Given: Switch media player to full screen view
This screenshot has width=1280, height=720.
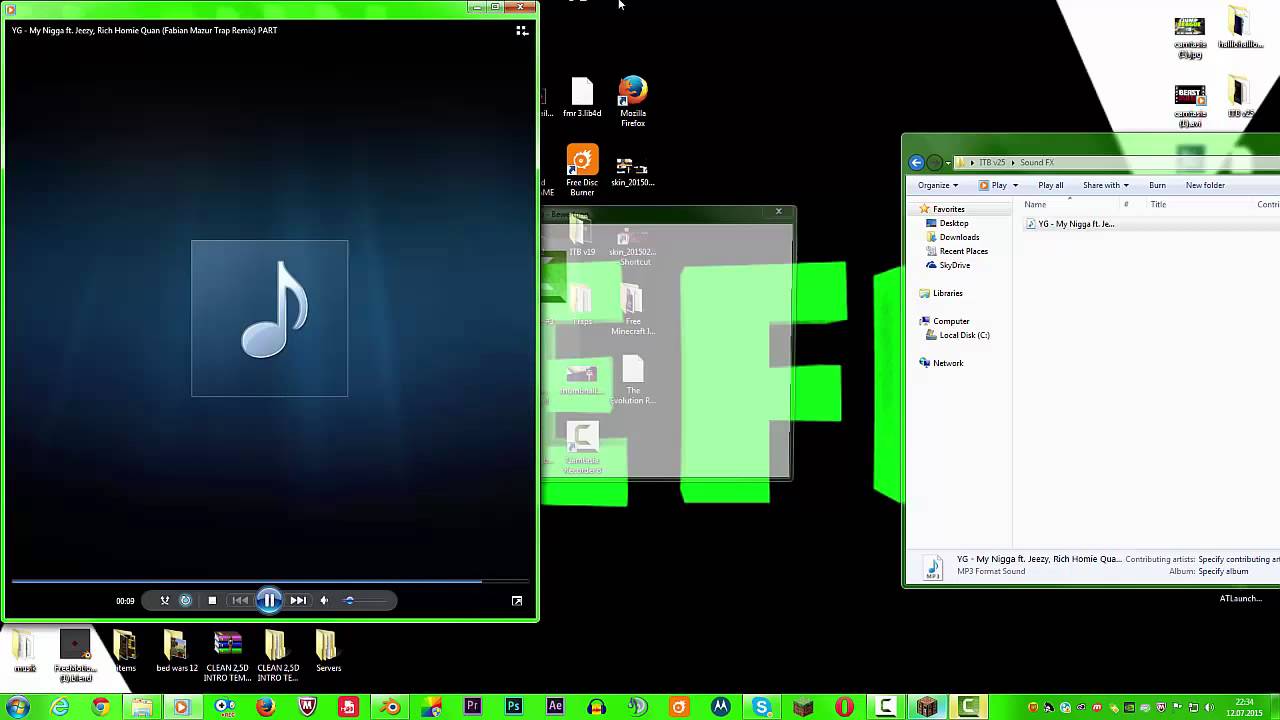Looking at the screenshot, I should (517, 600).
